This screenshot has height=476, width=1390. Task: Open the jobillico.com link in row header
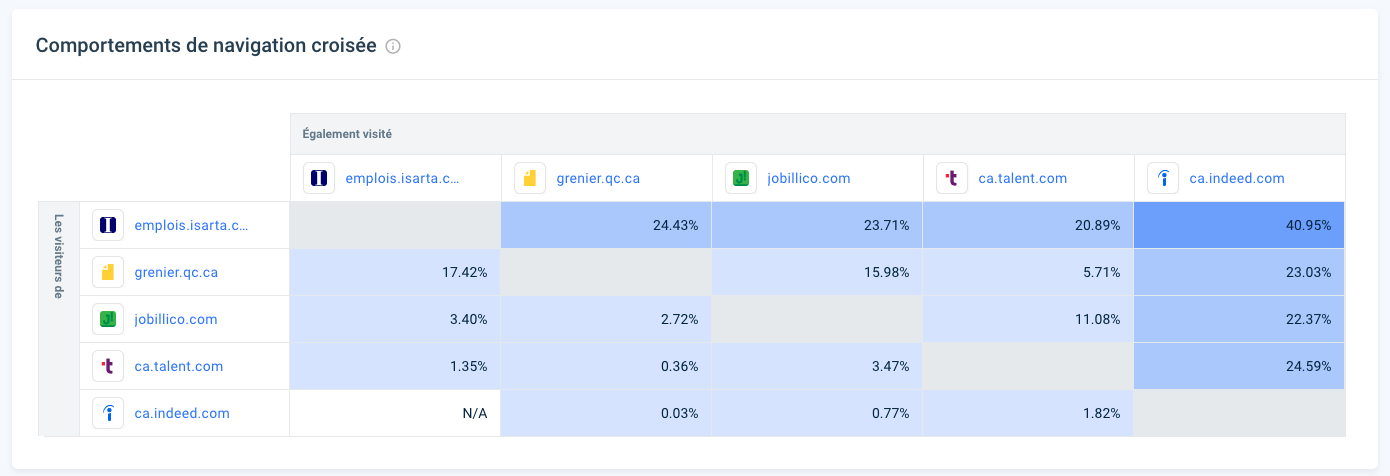tap(176, 319)
